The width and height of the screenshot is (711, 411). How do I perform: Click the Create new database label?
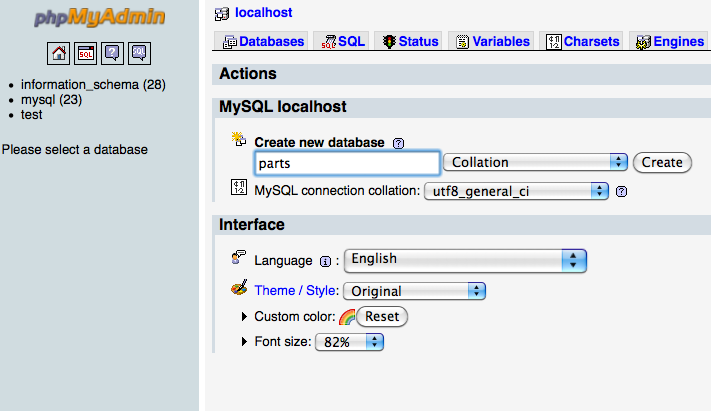(319, 142)
